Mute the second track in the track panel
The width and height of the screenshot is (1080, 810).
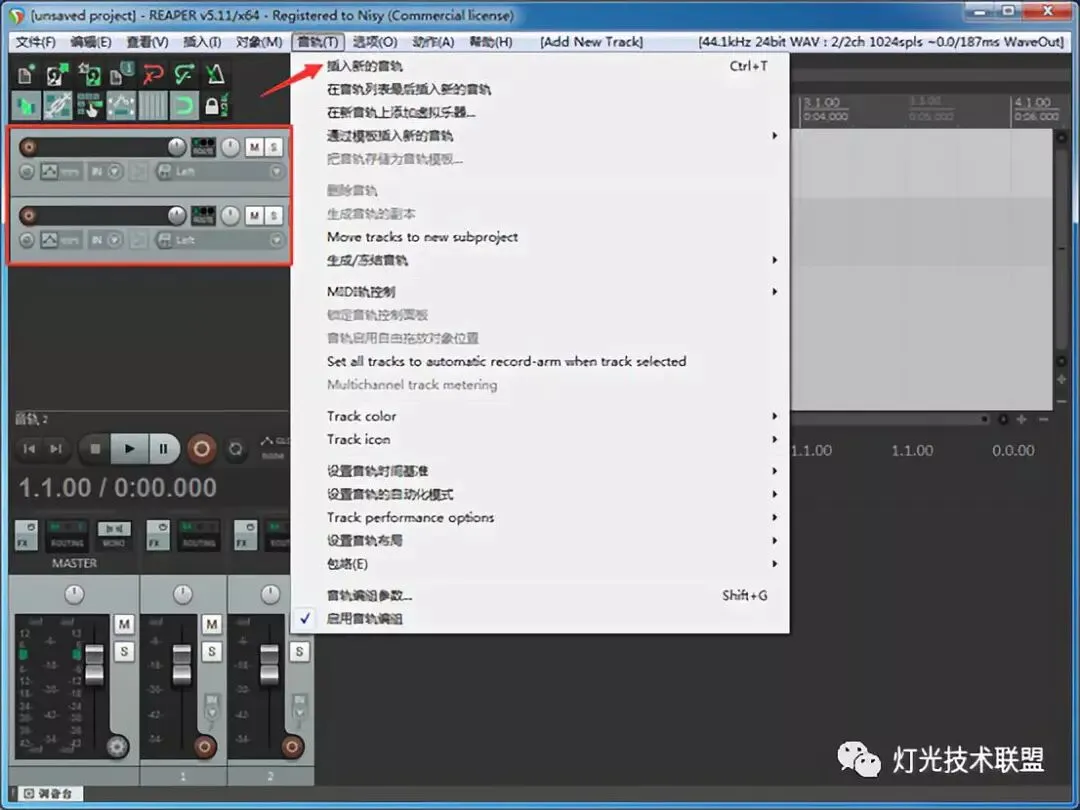pyautogui.click(x=255, y=216)
